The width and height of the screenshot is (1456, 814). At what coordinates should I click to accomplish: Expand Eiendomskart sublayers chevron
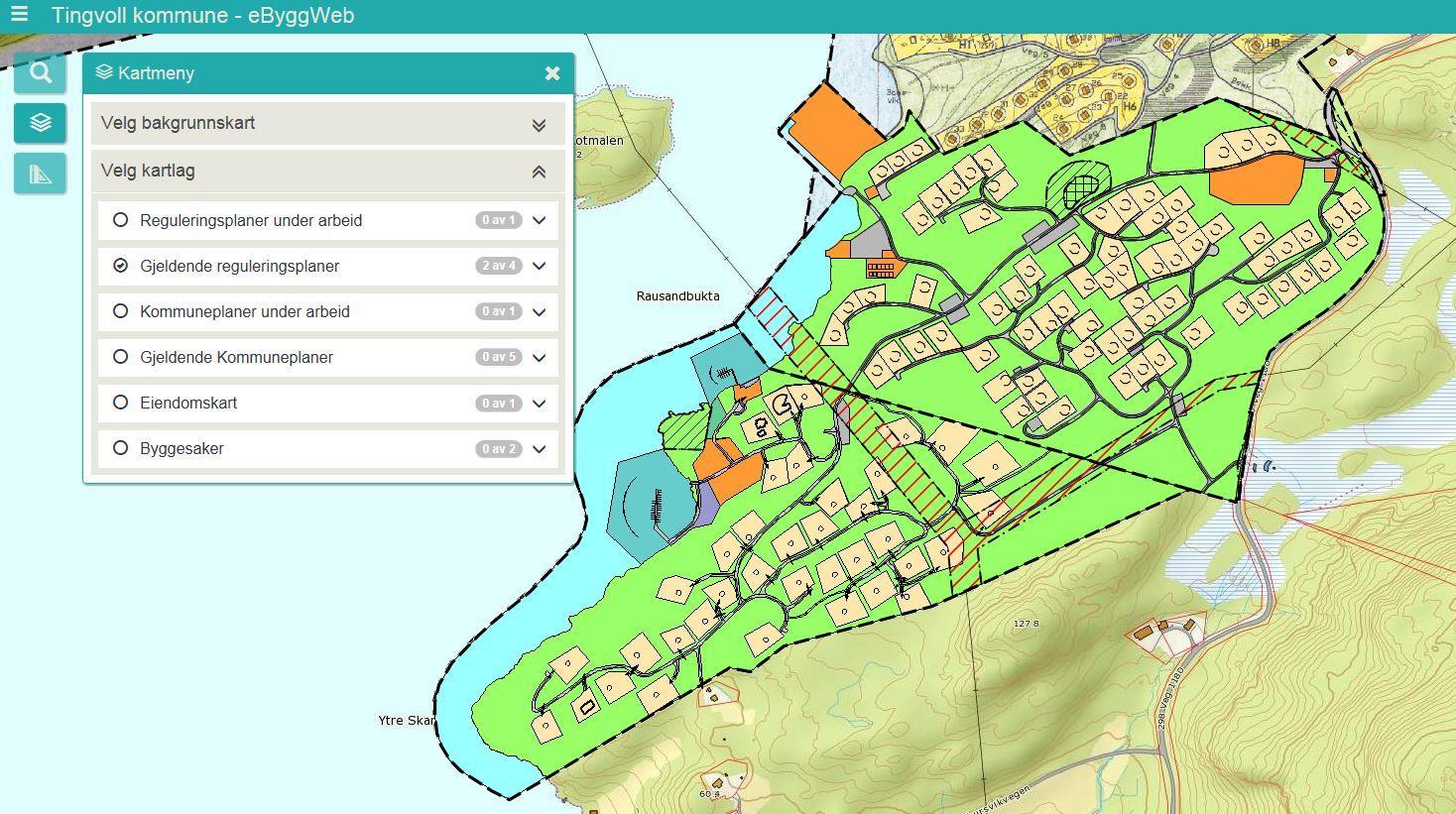tap(540, 403)
